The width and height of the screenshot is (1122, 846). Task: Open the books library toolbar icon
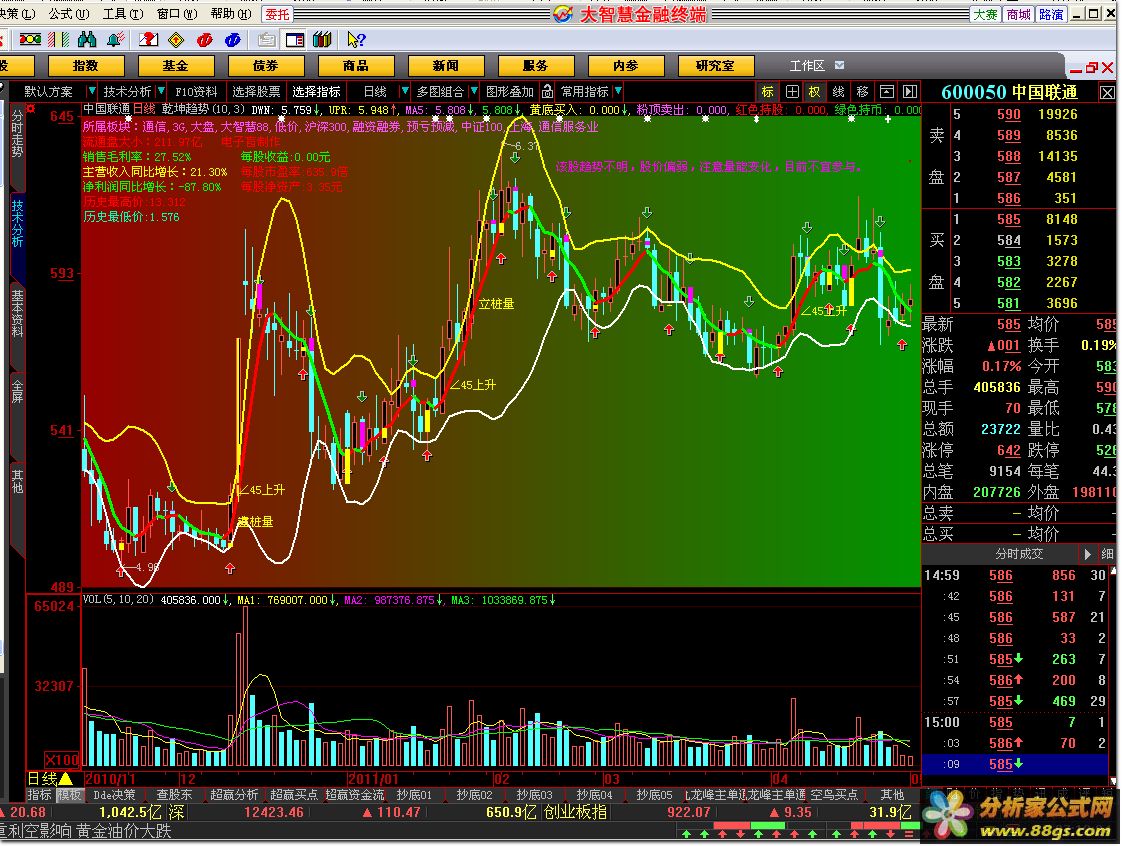[322, 39]
